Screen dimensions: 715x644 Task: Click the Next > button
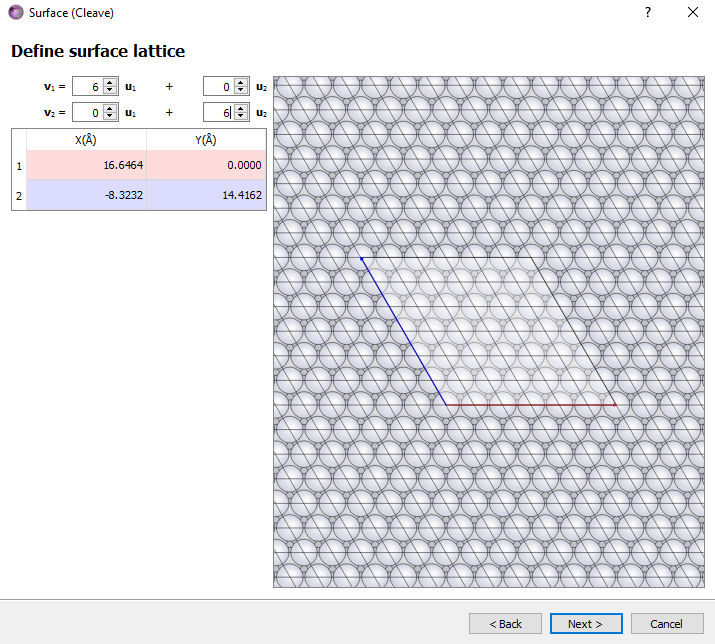click(x=586, y=623)
